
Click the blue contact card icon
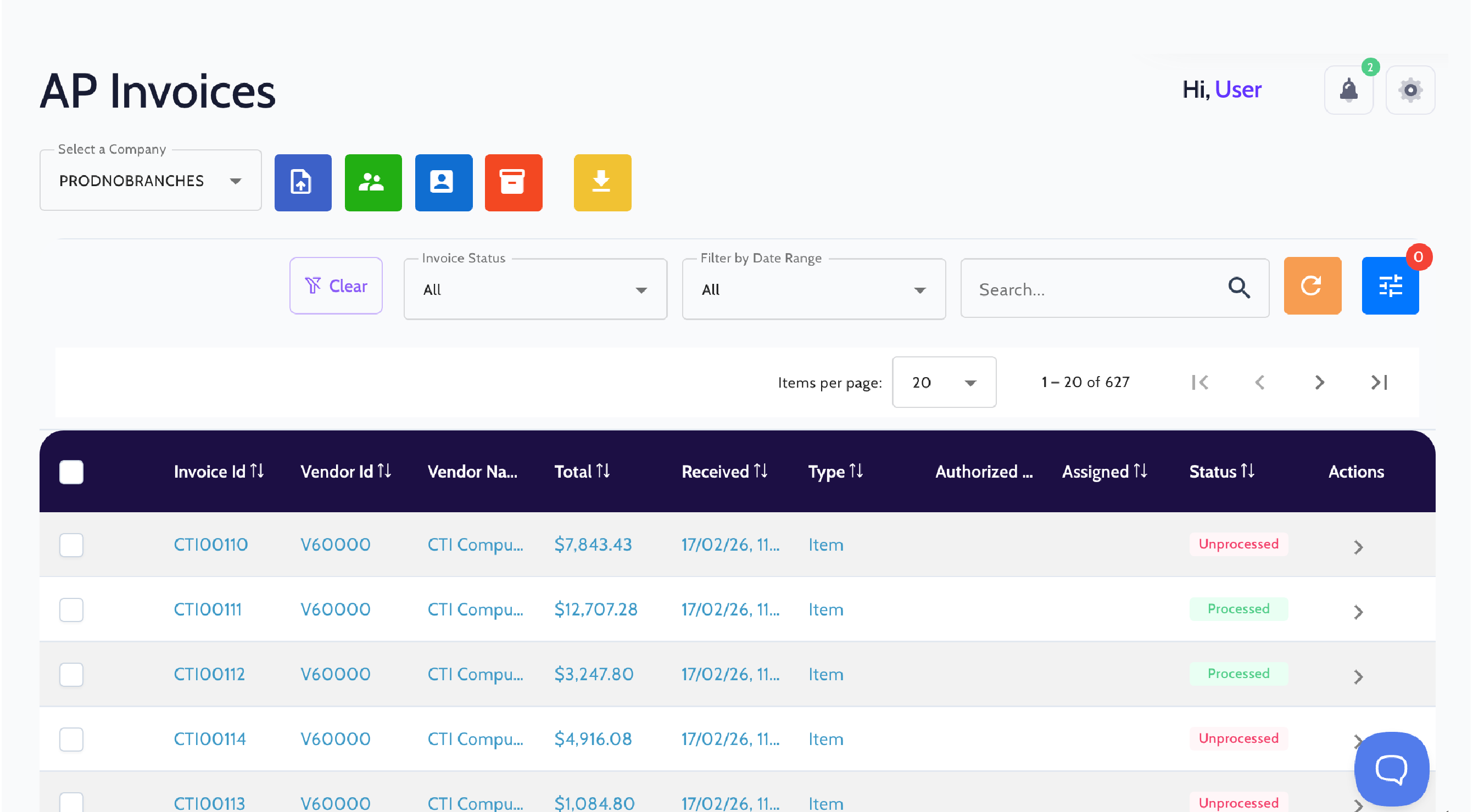coord(443,182)
